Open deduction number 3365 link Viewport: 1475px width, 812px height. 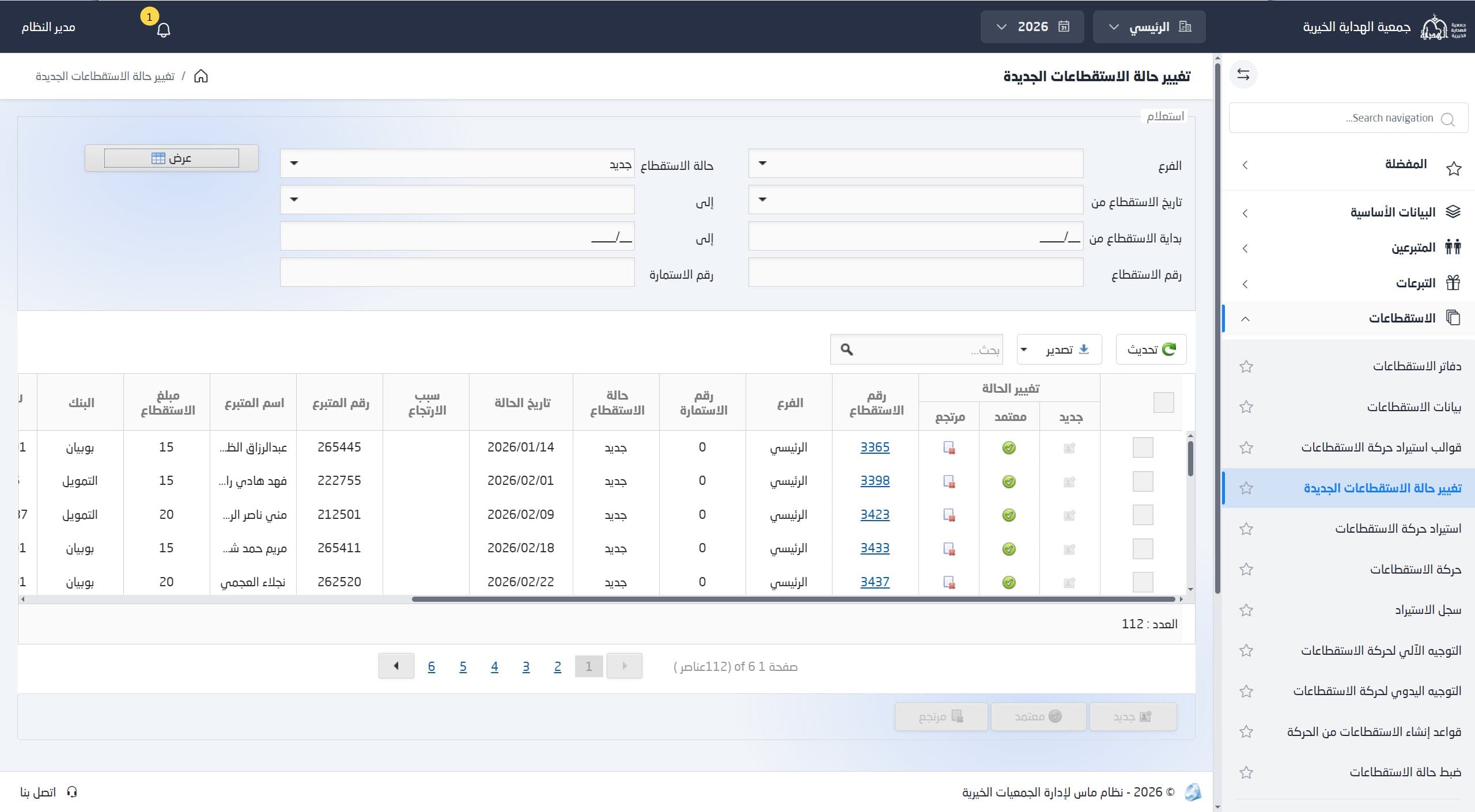(x=875, y=447)
